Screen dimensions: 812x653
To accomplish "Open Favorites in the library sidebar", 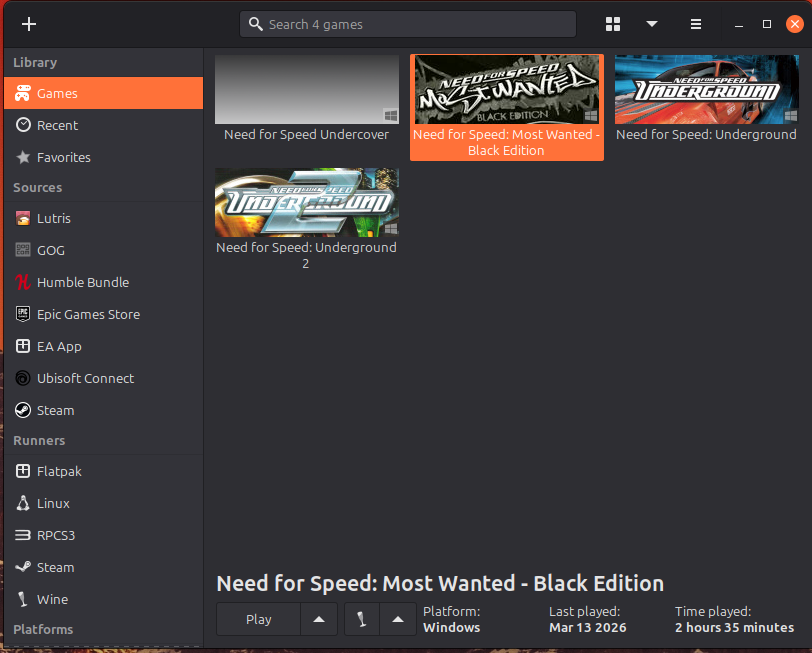I will 63,157.
